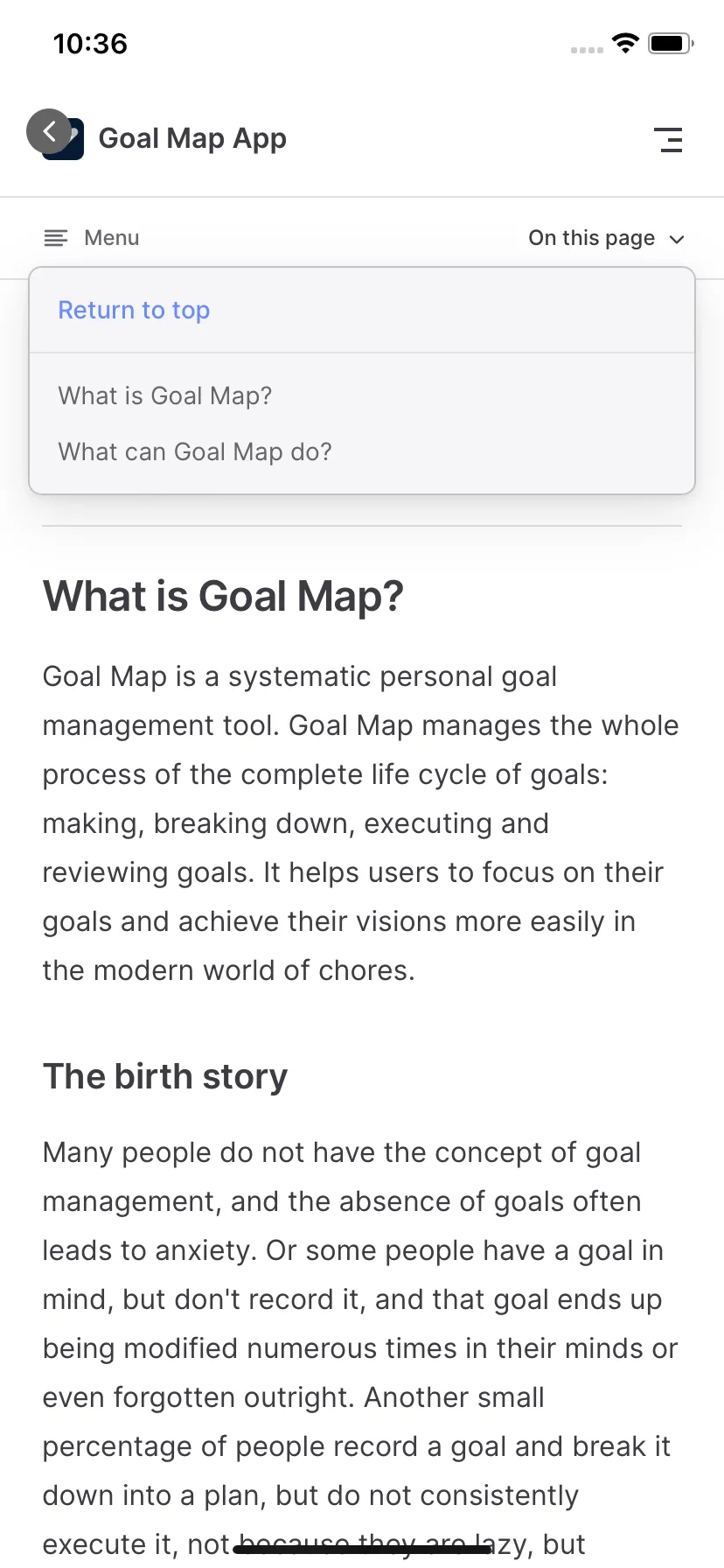This screenshot has height=1568, width=724.
Task: Tap the home indicator bar
Action: (x=362, y=1550)
